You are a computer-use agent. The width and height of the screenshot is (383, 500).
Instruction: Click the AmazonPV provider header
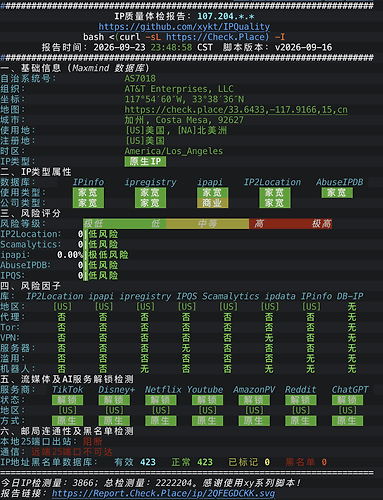coord(254,390)
